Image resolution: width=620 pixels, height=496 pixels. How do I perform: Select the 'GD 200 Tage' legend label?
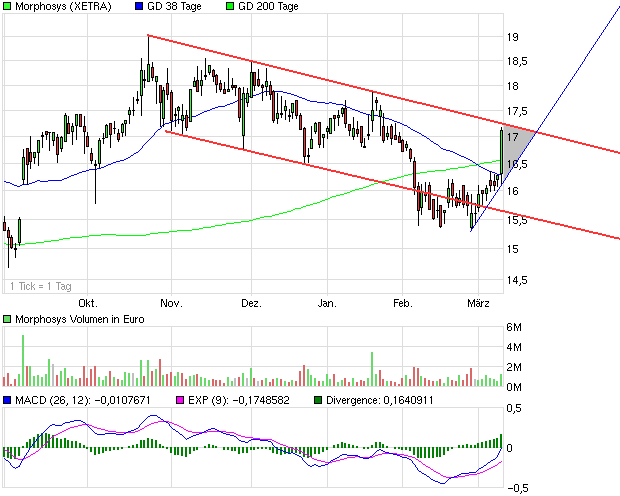(x=268, y=6)
